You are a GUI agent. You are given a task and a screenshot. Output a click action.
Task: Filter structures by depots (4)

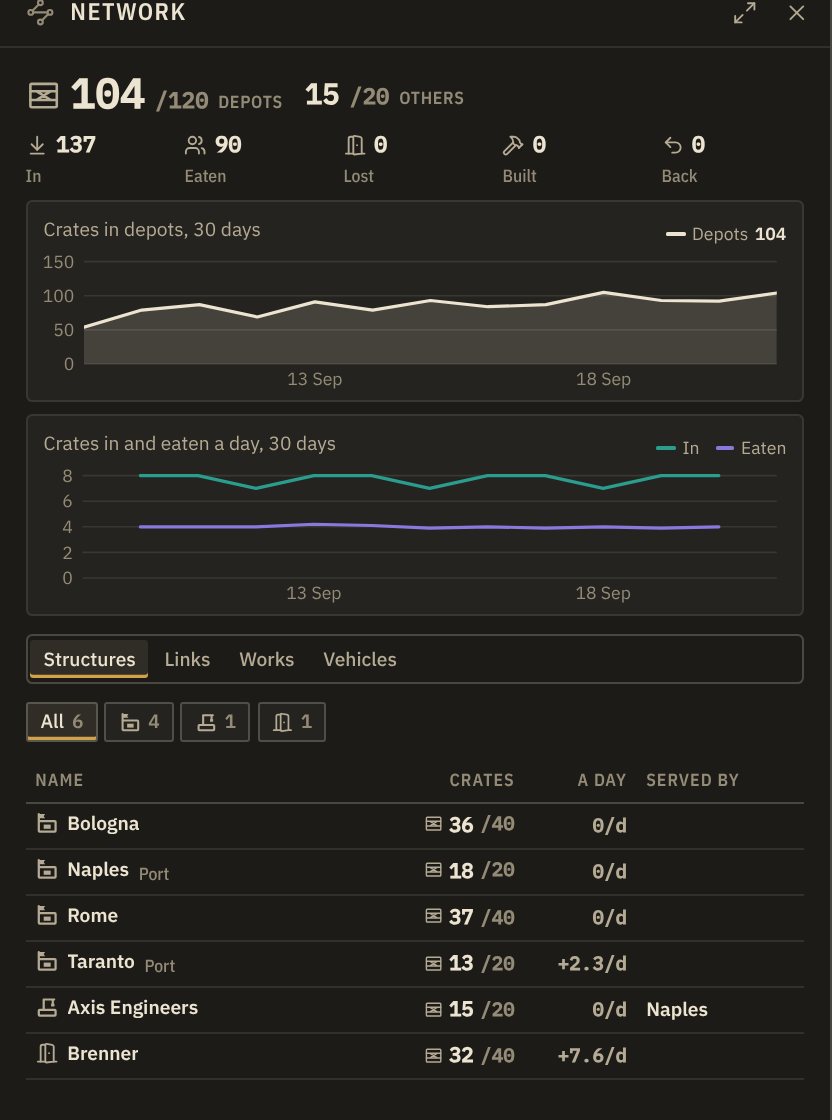[x=139, y=721]
